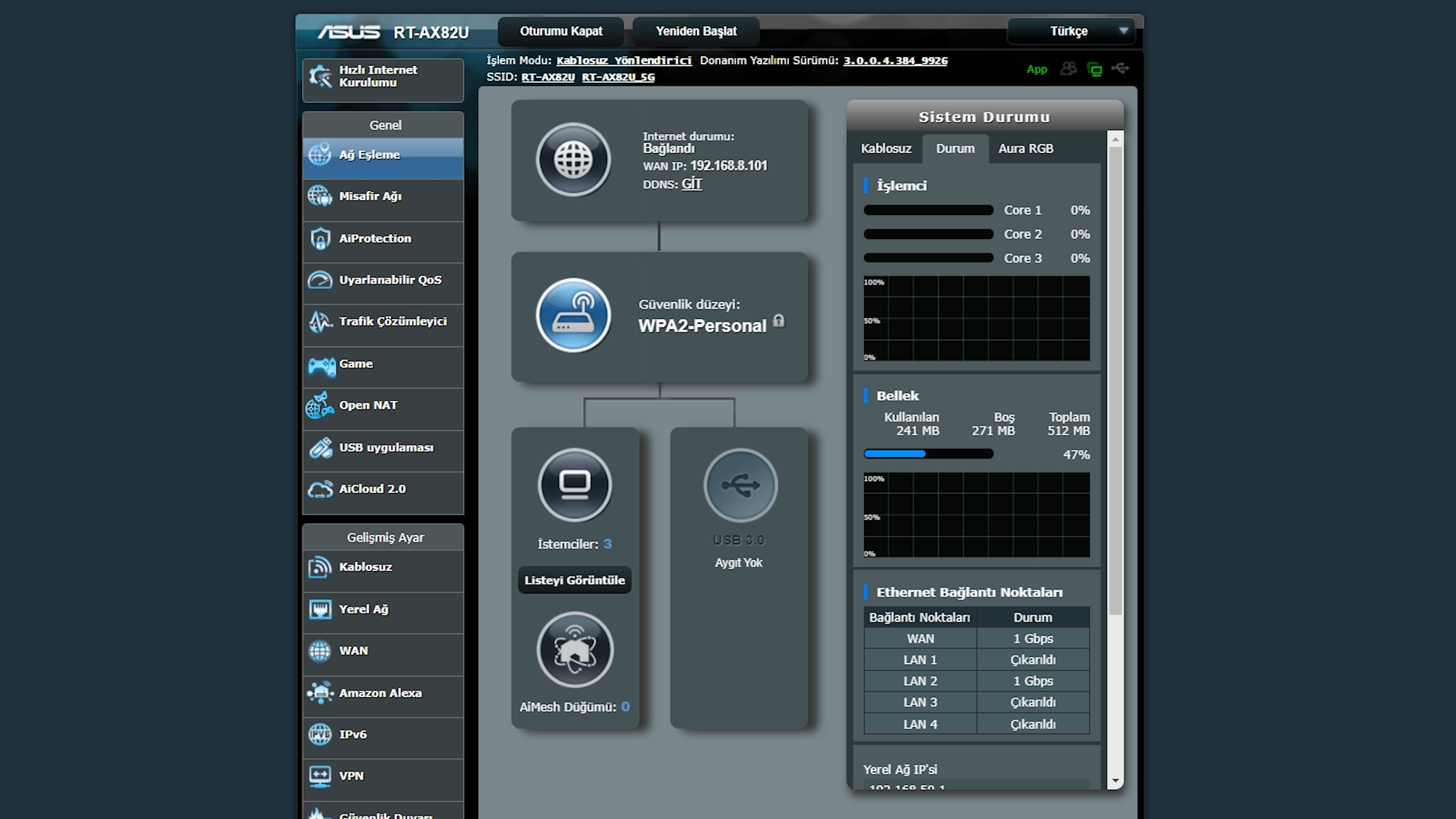Click the Open NAT gamepad icon
The height and width of the screenshot is (819, 1456).
[320, 406]
